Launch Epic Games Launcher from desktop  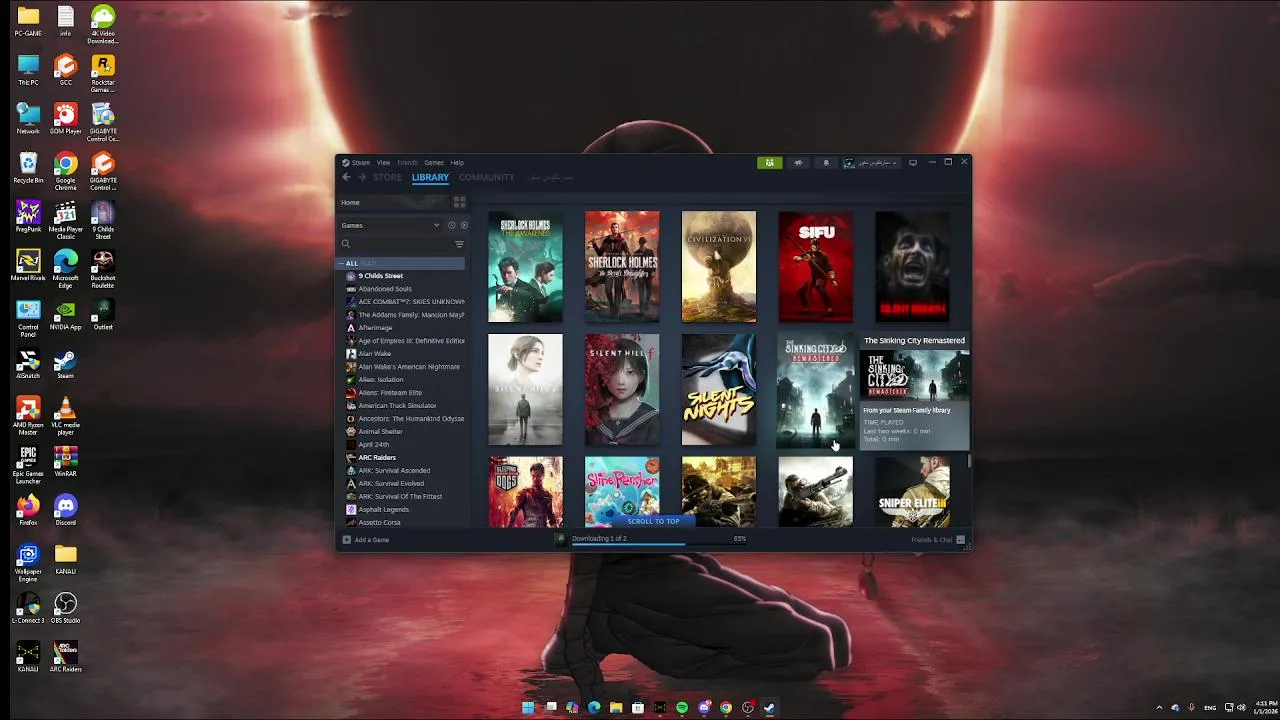click(28, 463)
